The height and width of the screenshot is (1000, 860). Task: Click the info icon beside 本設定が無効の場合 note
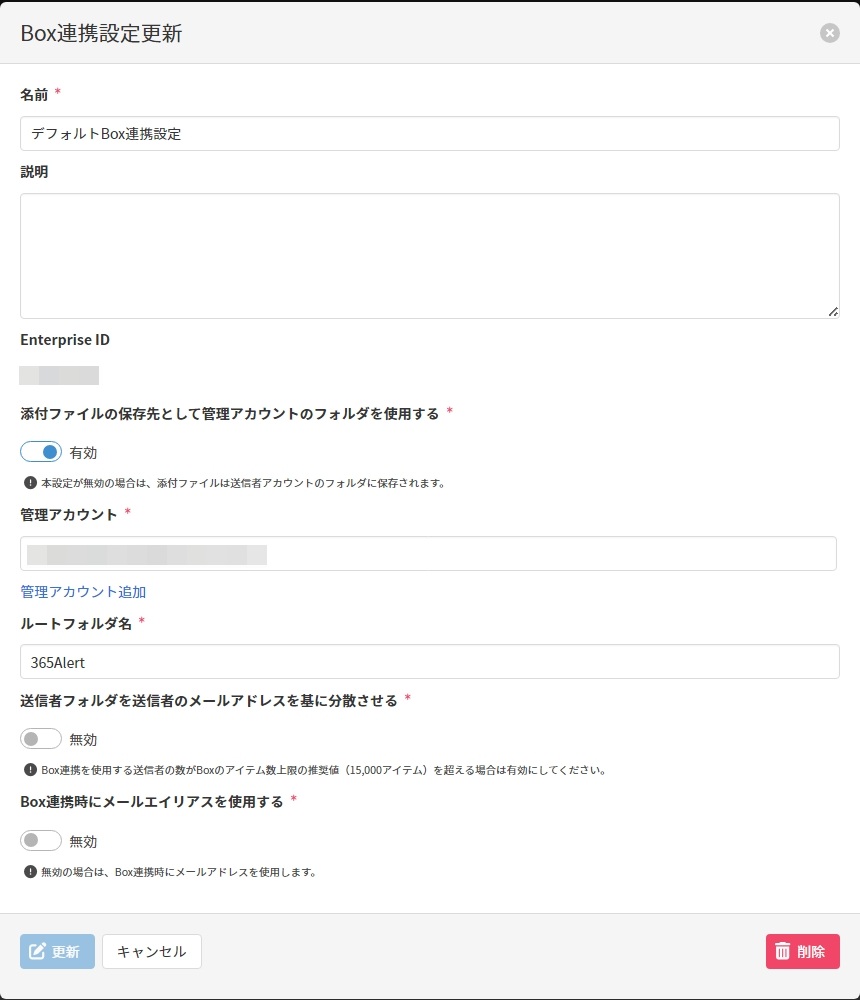click(30, 483)
